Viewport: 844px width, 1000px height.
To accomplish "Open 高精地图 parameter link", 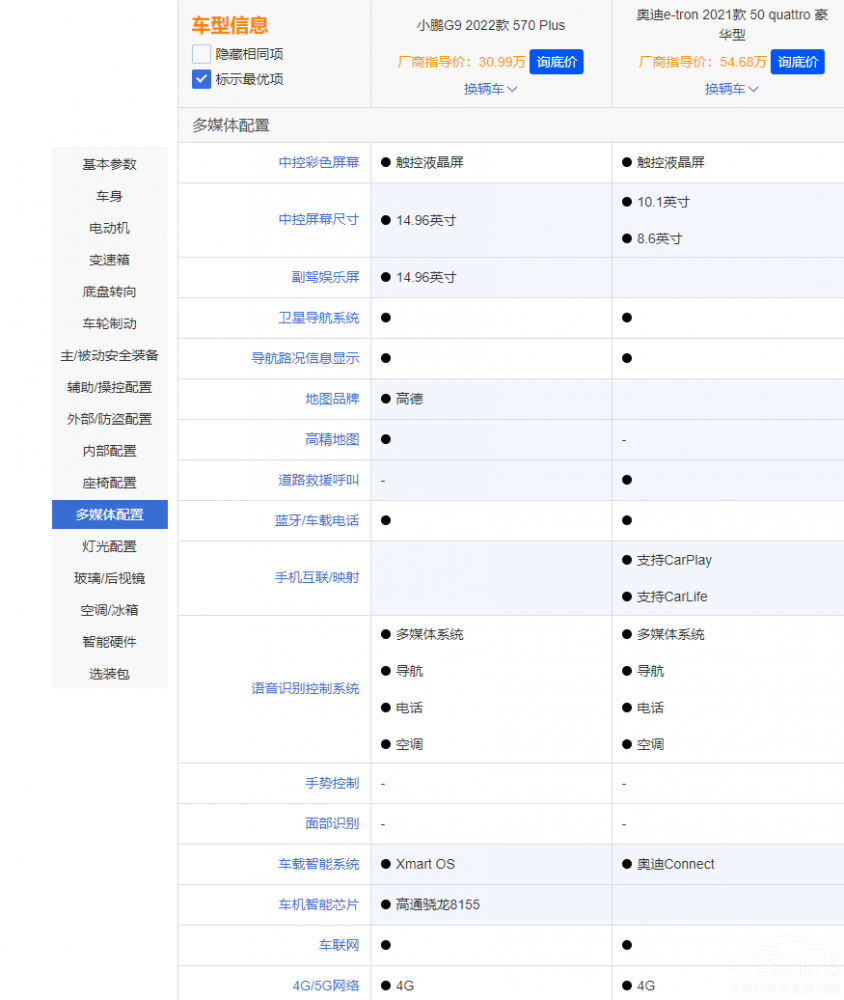I will pos(332,439).
